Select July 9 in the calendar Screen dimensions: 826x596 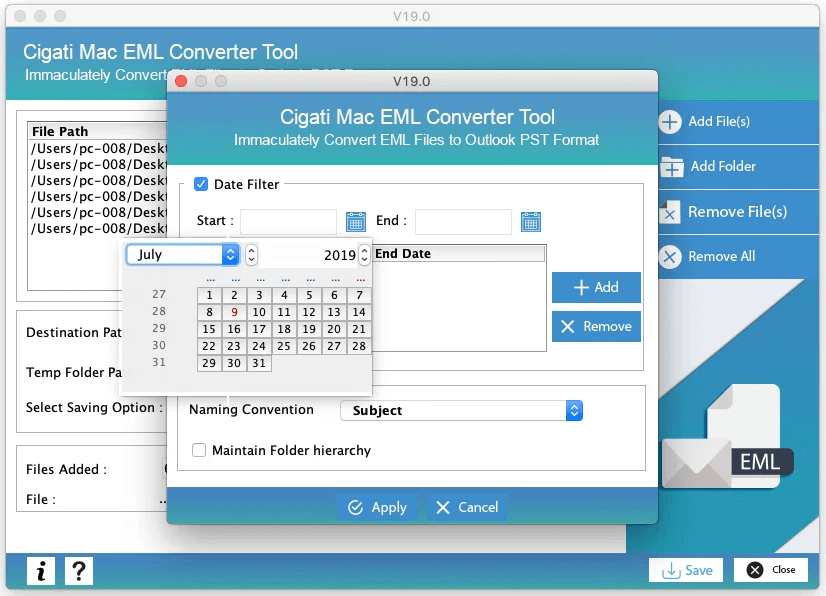(x=234, y=312)
